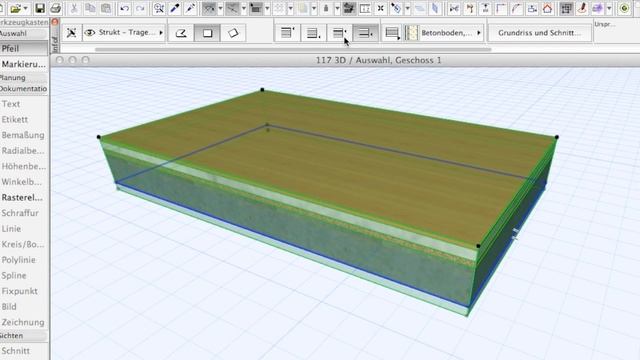
Task: Expand the Dokumentation toolbox section
Action: click(24, 89)
